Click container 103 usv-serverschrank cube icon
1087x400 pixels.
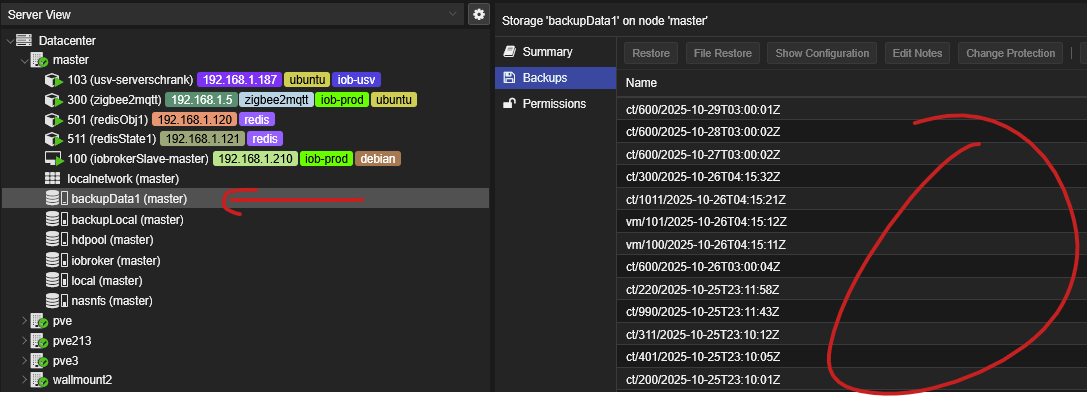point(54,80)
